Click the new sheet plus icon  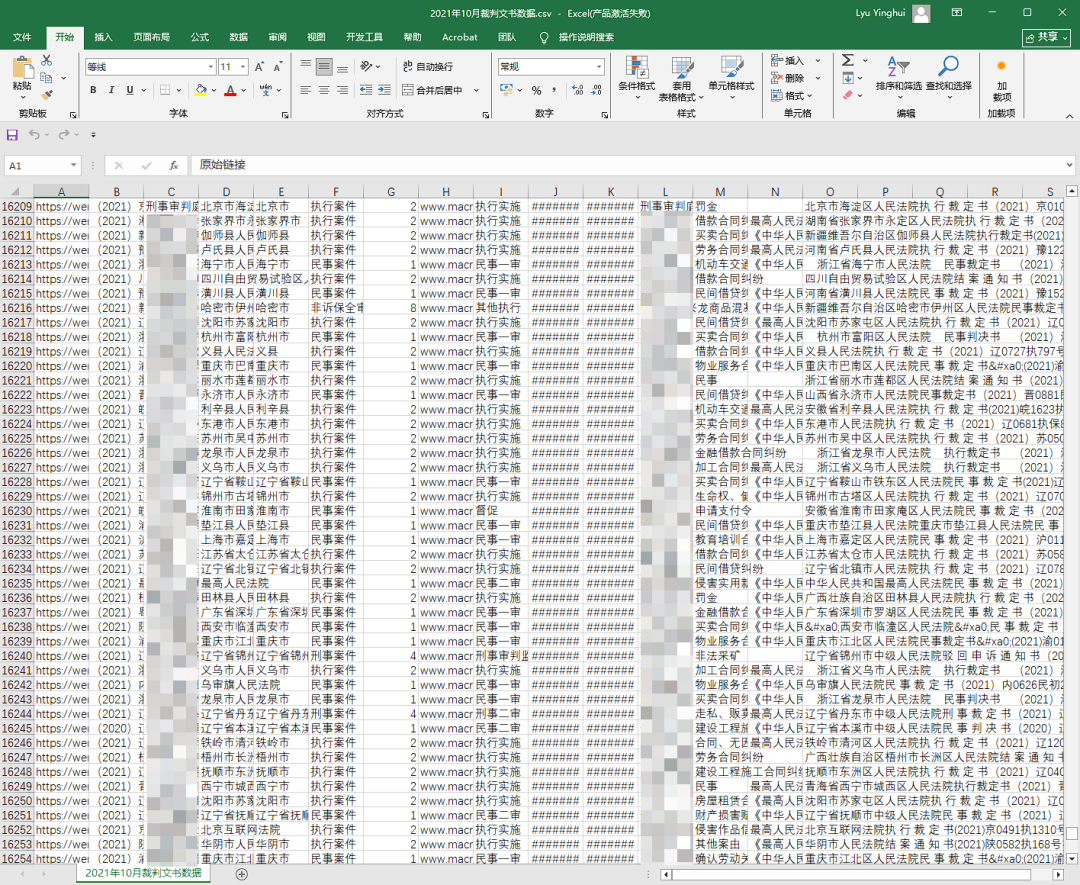point(242,874)
